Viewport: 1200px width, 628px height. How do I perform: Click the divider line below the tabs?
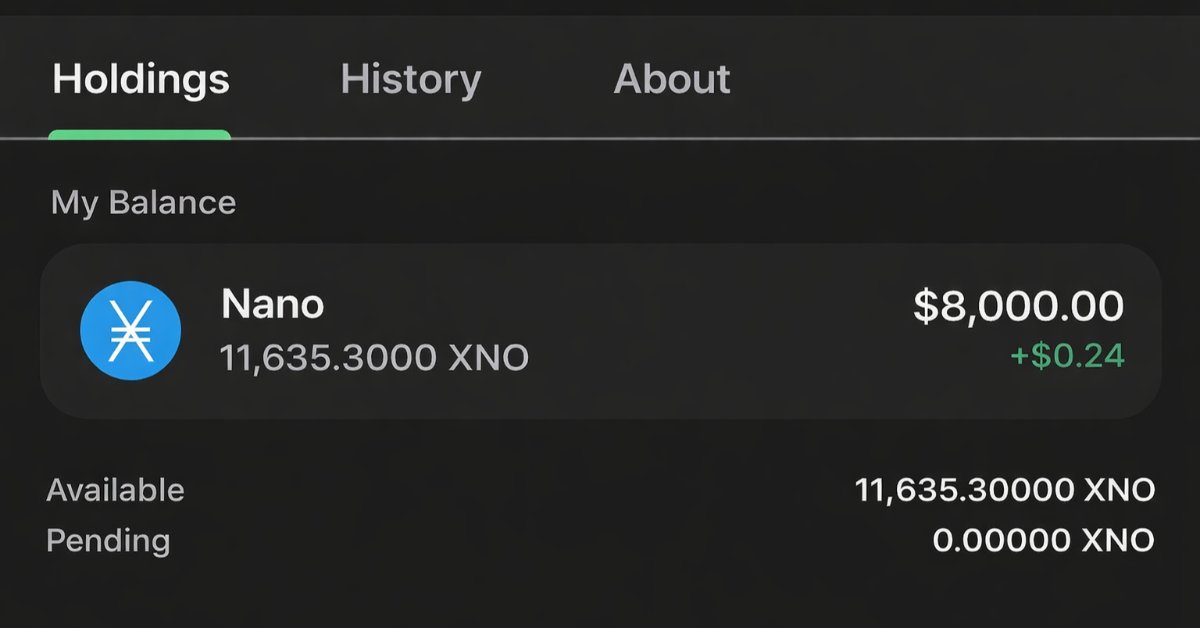(x=700, y=138)
